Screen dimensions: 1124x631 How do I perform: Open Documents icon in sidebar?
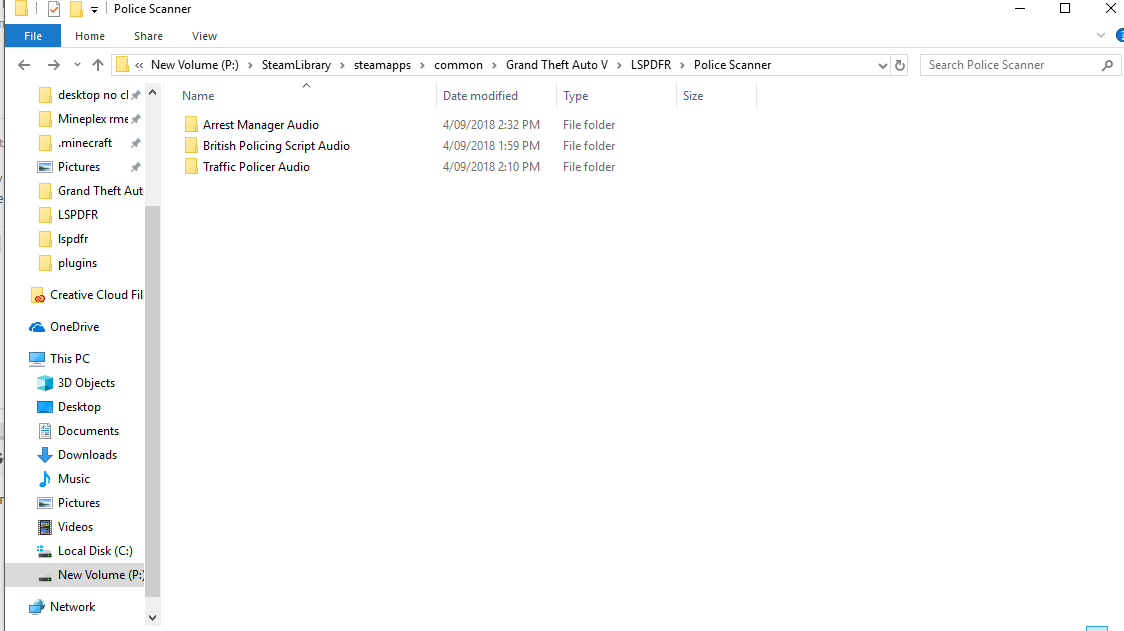click(x=44, y=431)
